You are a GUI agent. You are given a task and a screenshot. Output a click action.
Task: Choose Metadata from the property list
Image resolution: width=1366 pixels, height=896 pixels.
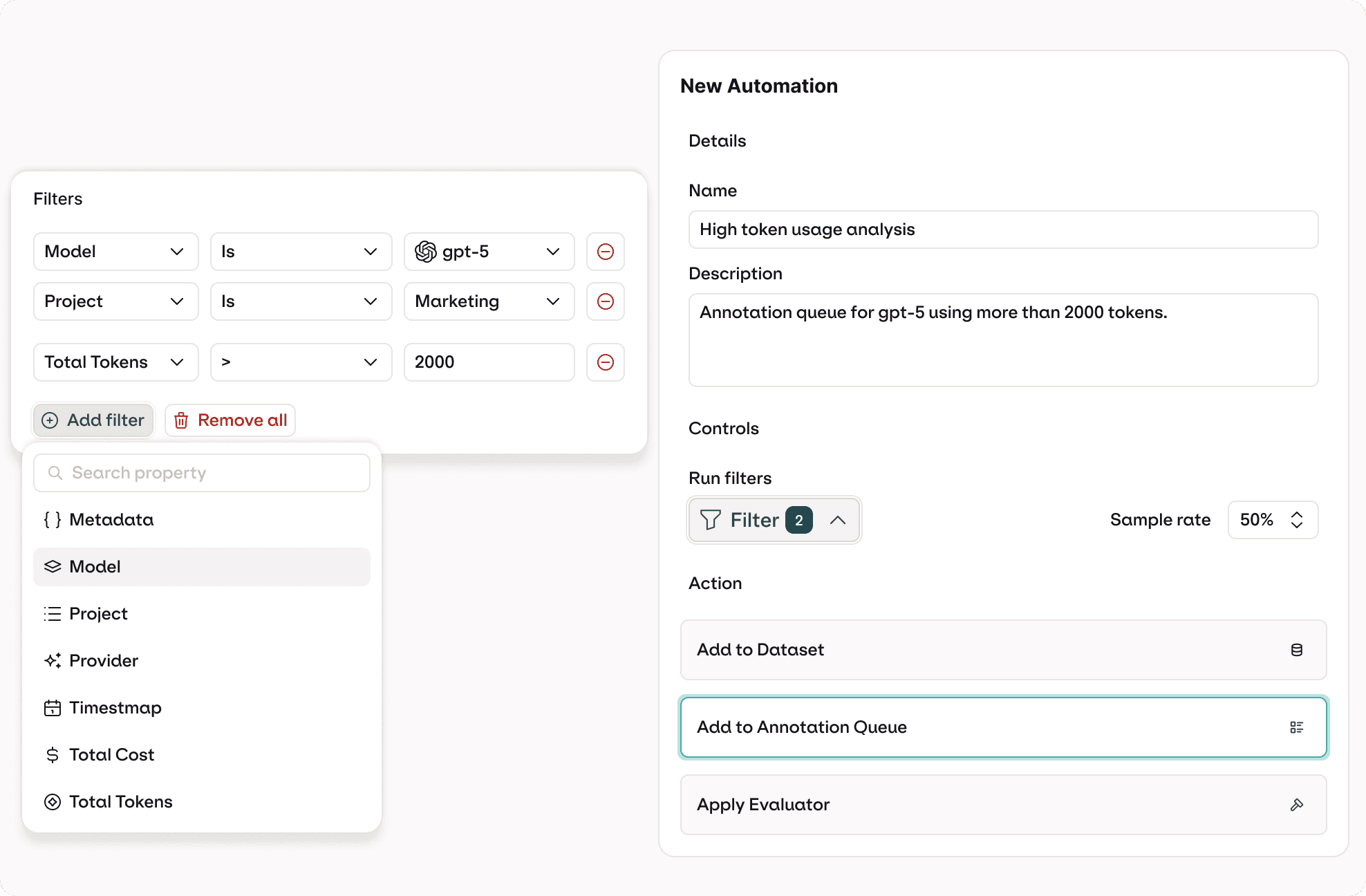[111, 520]
